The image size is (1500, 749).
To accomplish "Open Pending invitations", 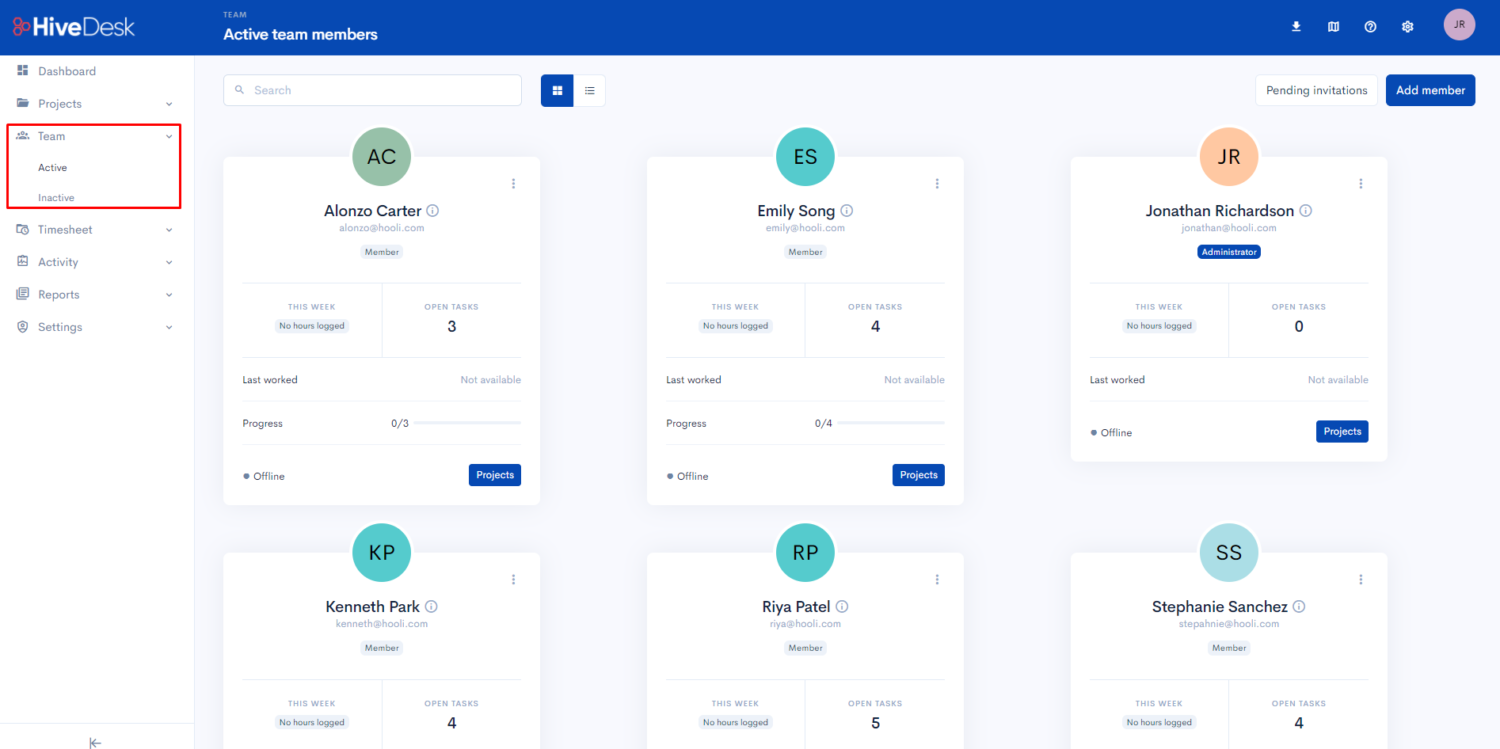I will pos(1316,89).
